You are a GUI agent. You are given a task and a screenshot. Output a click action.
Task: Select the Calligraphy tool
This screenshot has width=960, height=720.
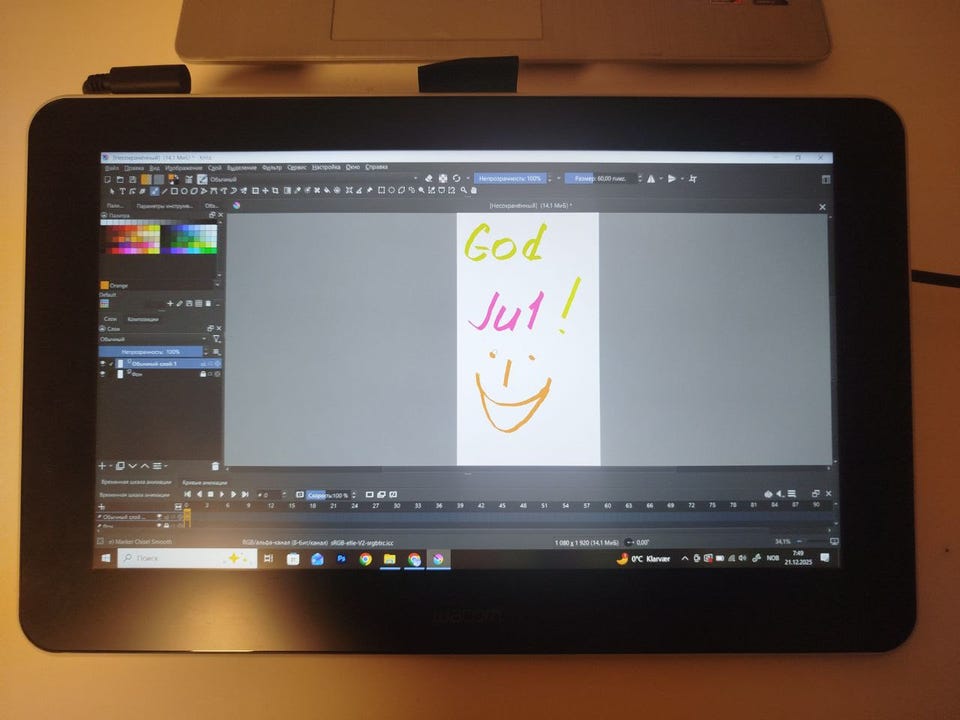click(x=142, y=191)
